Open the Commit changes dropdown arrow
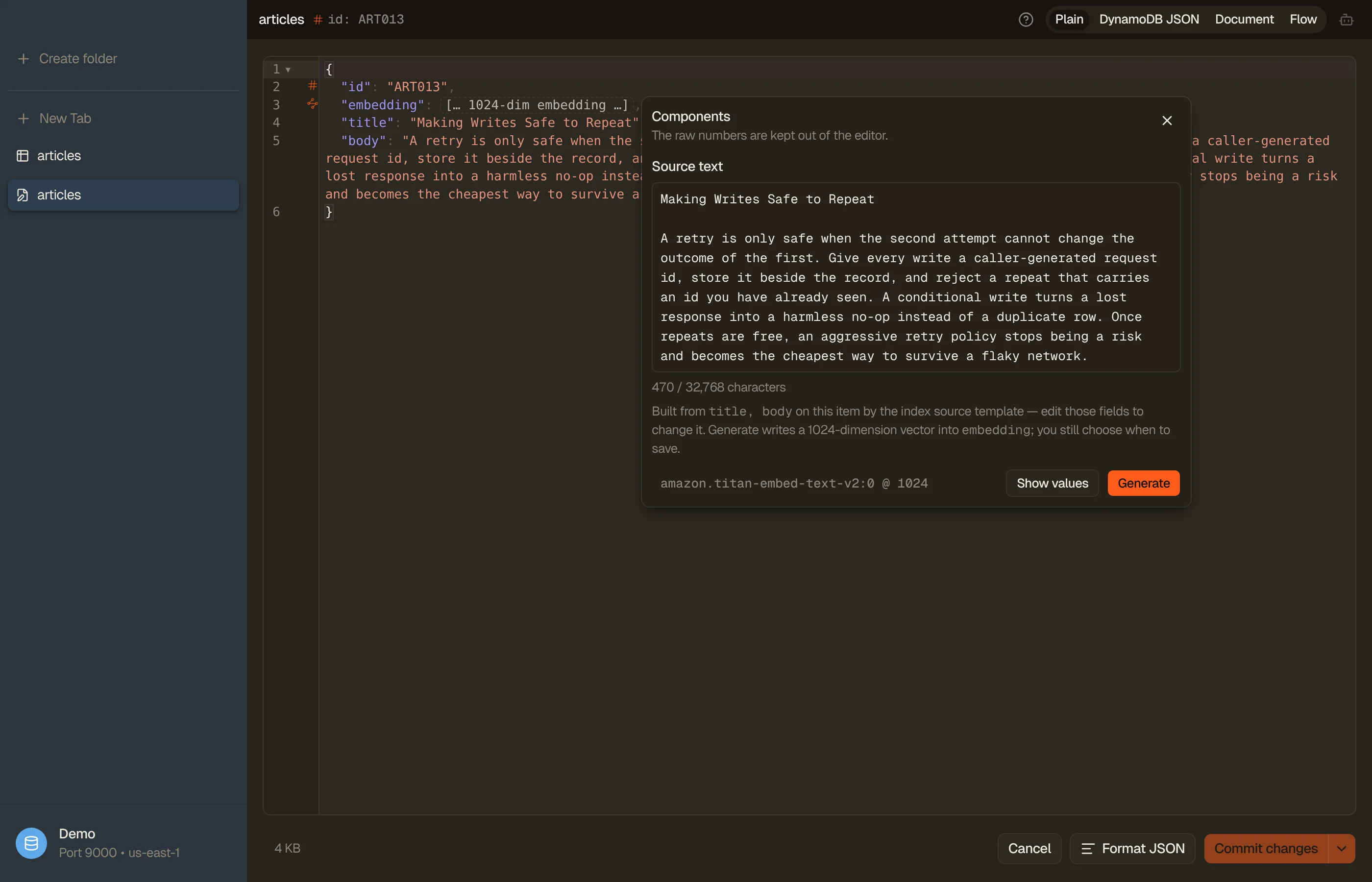Screen dimensions: 1372x882 (x=1341, y=848)
